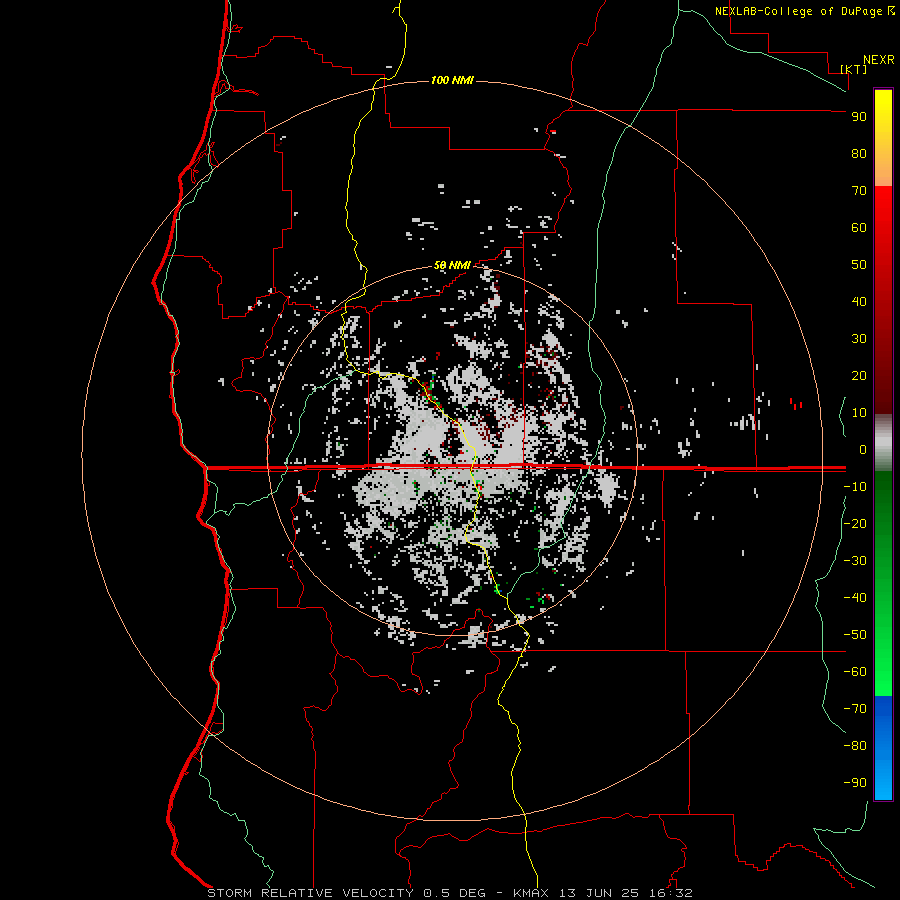Click the 50 NMI range ring label
The width and height of the screenshot is (900, 900).
[x=452, y=265]
